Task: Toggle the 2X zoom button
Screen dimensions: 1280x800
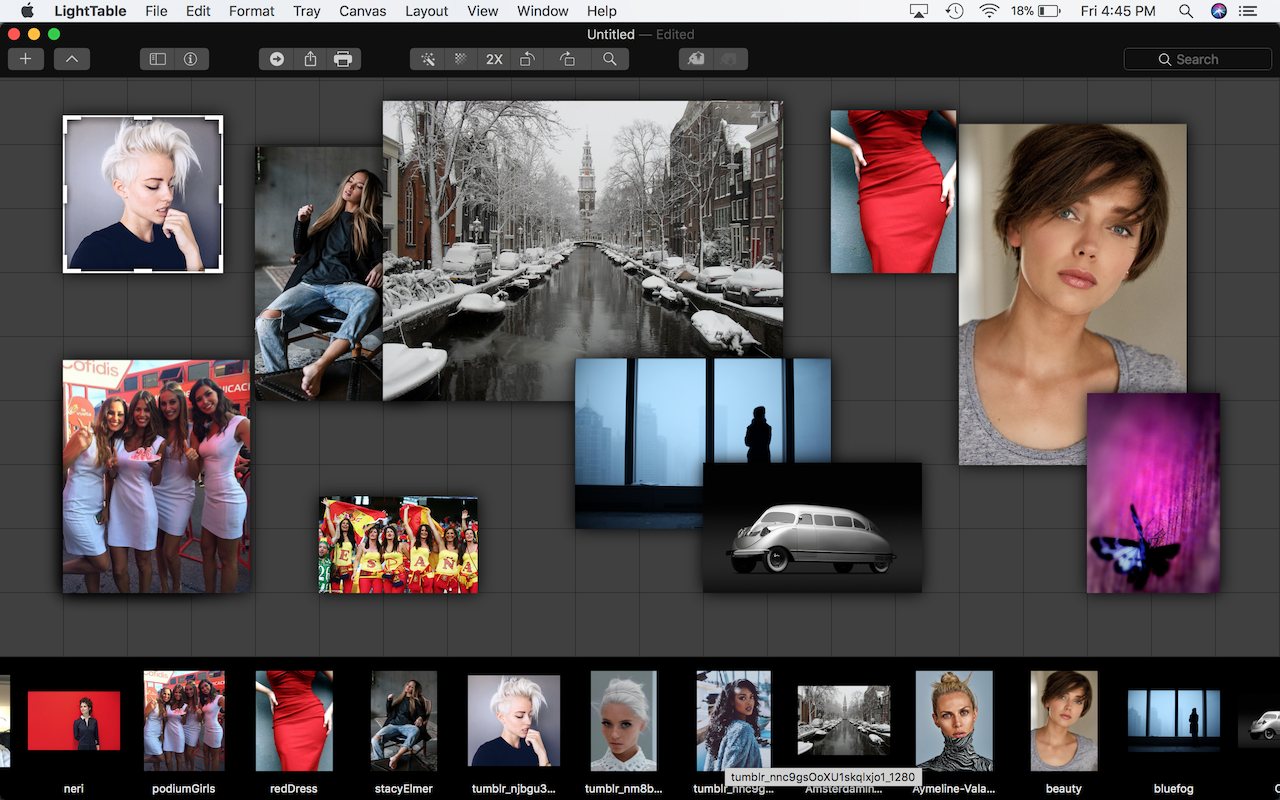Action: 494,59
